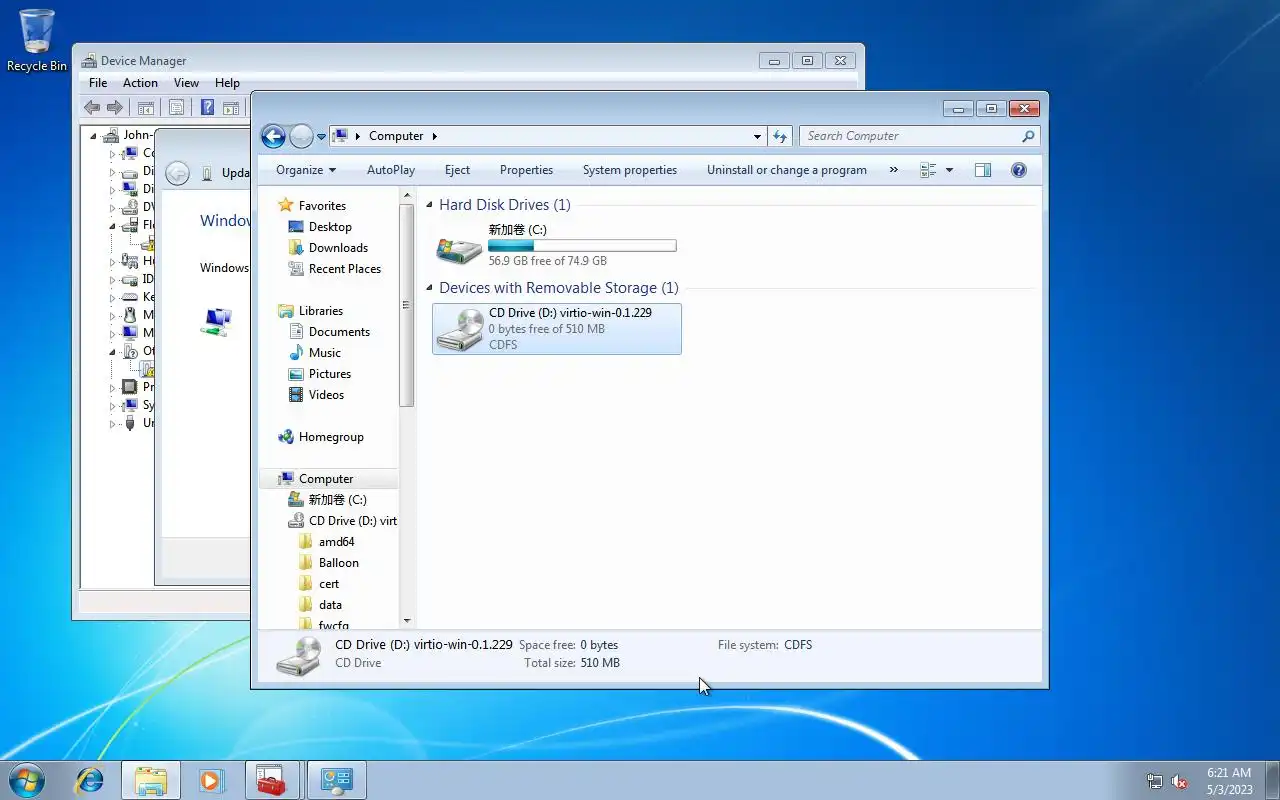Screen dimensions: 1280x800
Task: Switch to Device Manager toolbox taskbar button
Action: tap(272, 780)
